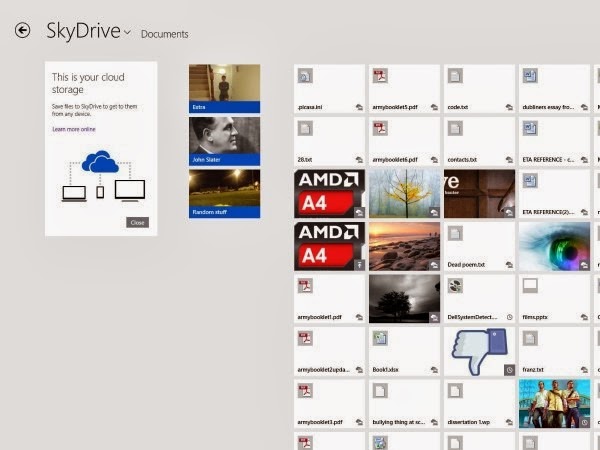Image resolution: width=600 pixels, height=450 pixels.
Task: Open the yellow tree in fog image
Action: click(404, 194)
